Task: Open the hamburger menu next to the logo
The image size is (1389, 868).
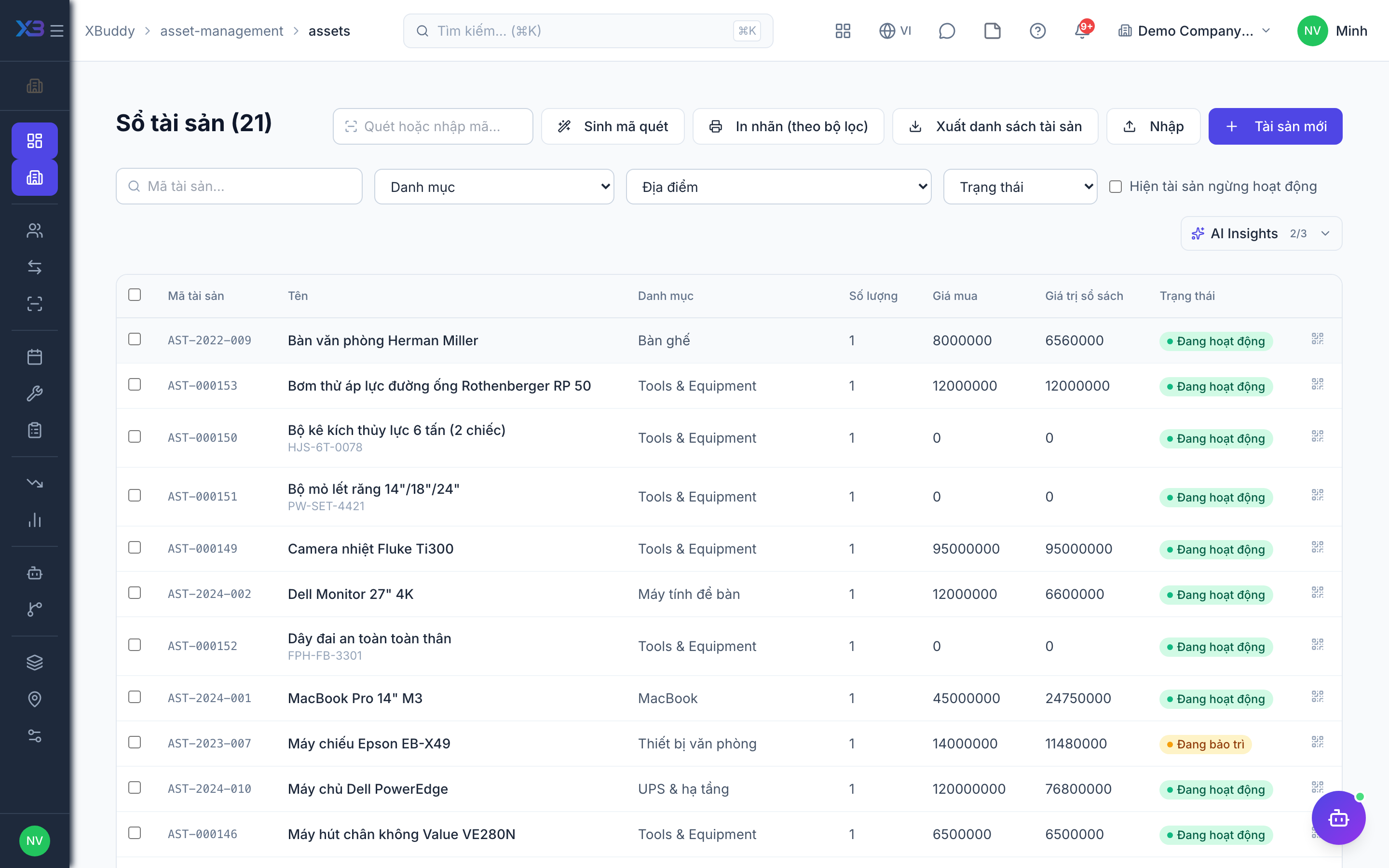Action: click(57, 31)
